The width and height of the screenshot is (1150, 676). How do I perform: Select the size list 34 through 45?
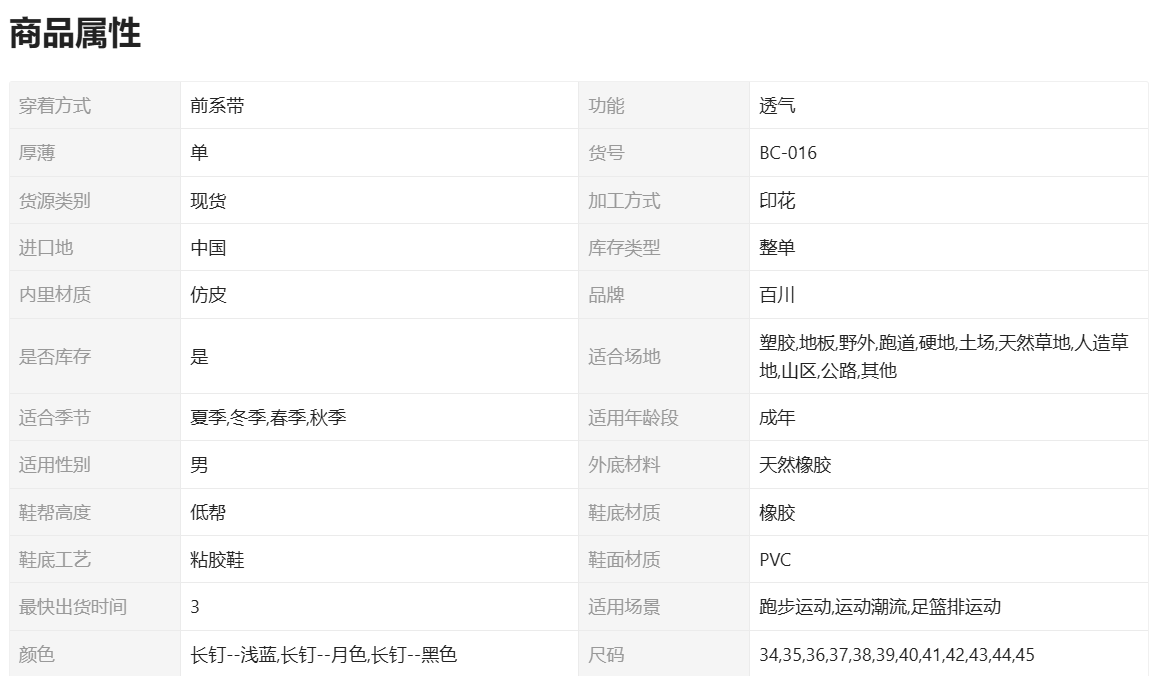(x=896, y=655)
